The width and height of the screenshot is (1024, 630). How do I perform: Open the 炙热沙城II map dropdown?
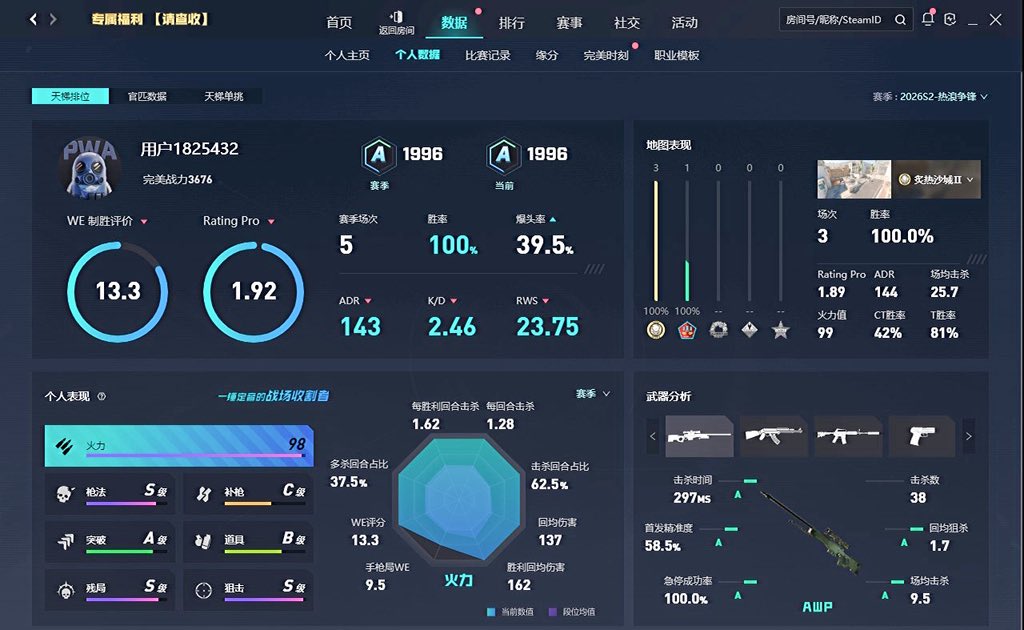click(936, 180)
